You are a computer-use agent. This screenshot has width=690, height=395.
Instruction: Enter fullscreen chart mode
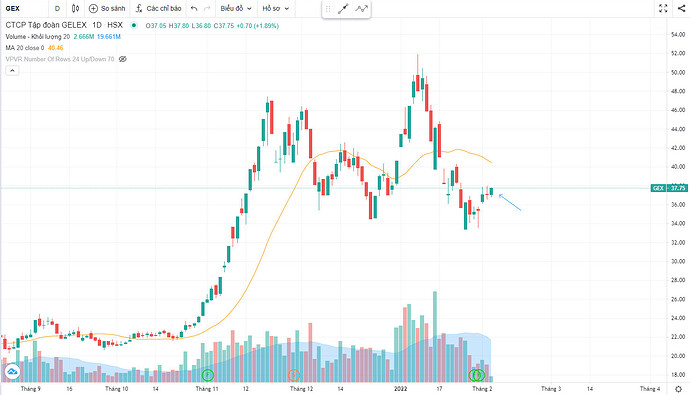pyautogui.click(x=663, y=8)
